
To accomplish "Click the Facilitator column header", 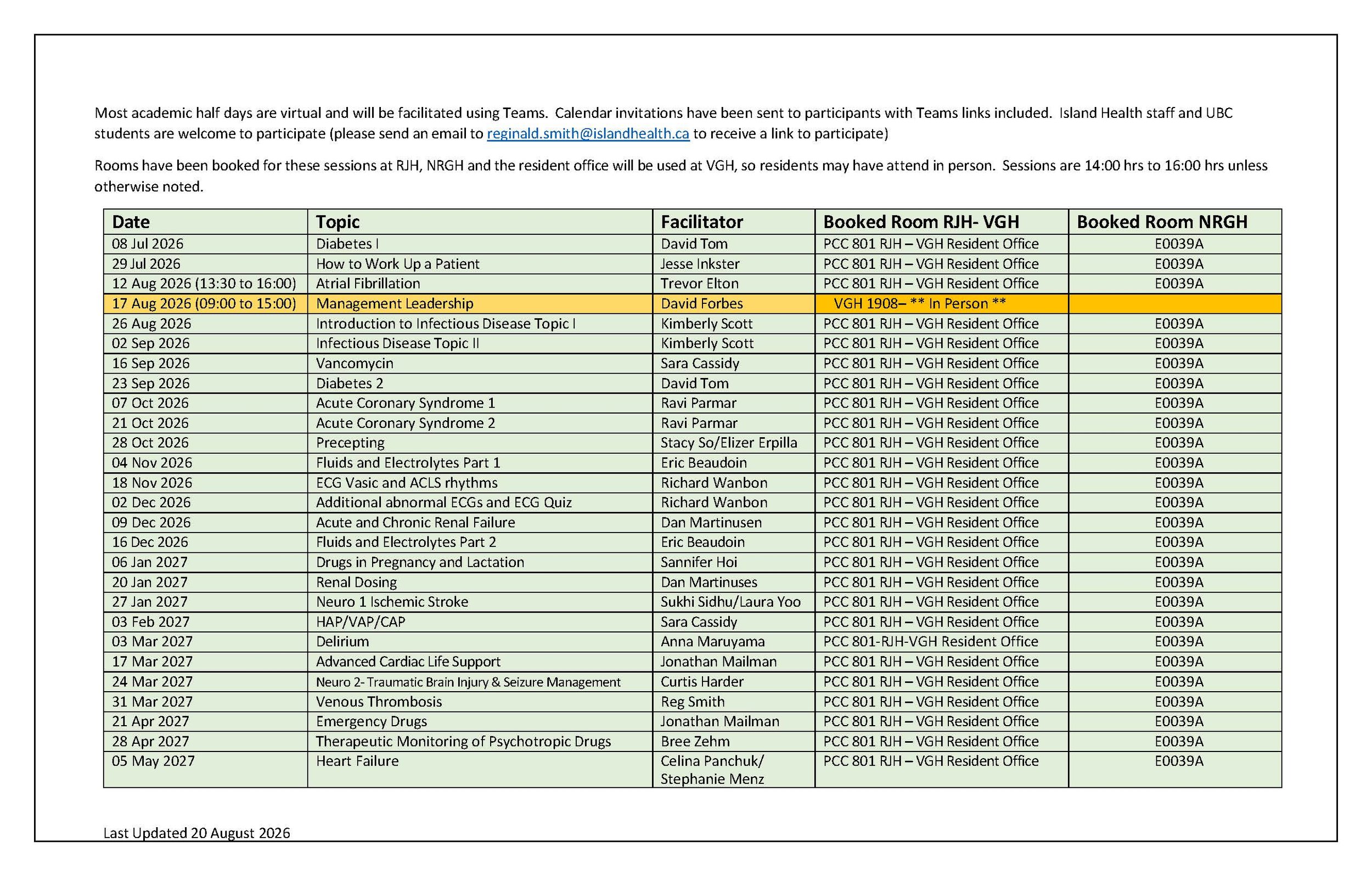I will pos(733,222).
